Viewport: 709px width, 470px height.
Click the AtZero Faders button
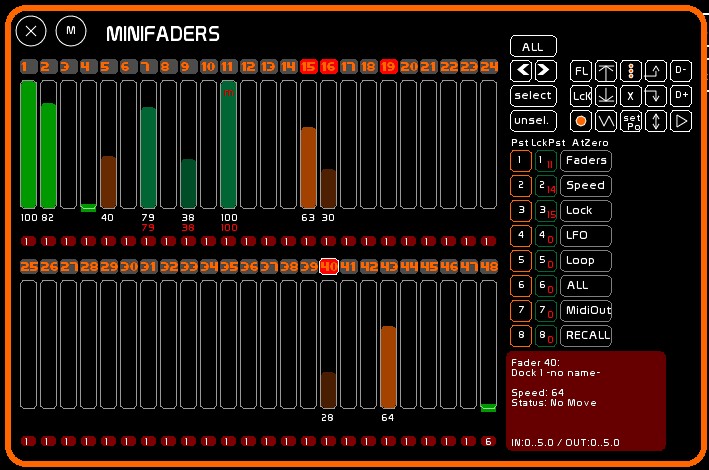(586, 161)
